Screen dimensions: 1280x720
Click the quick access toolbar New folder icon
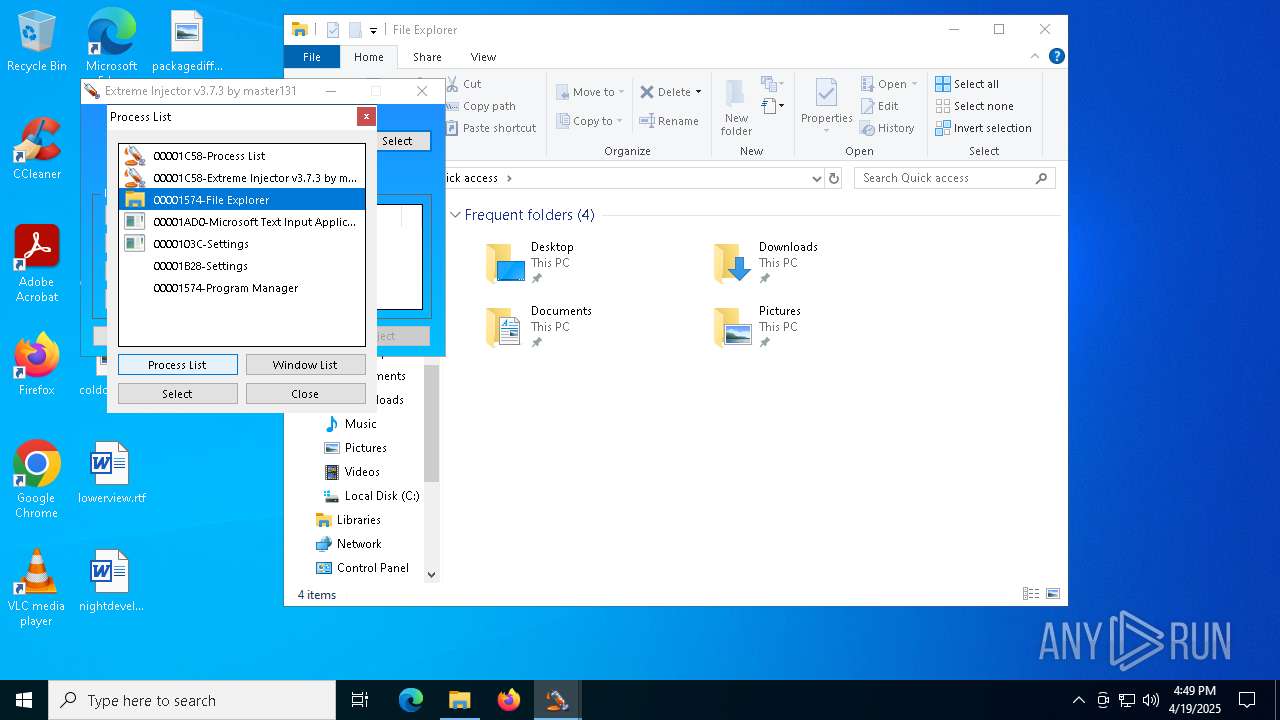(x=355, y=30)
